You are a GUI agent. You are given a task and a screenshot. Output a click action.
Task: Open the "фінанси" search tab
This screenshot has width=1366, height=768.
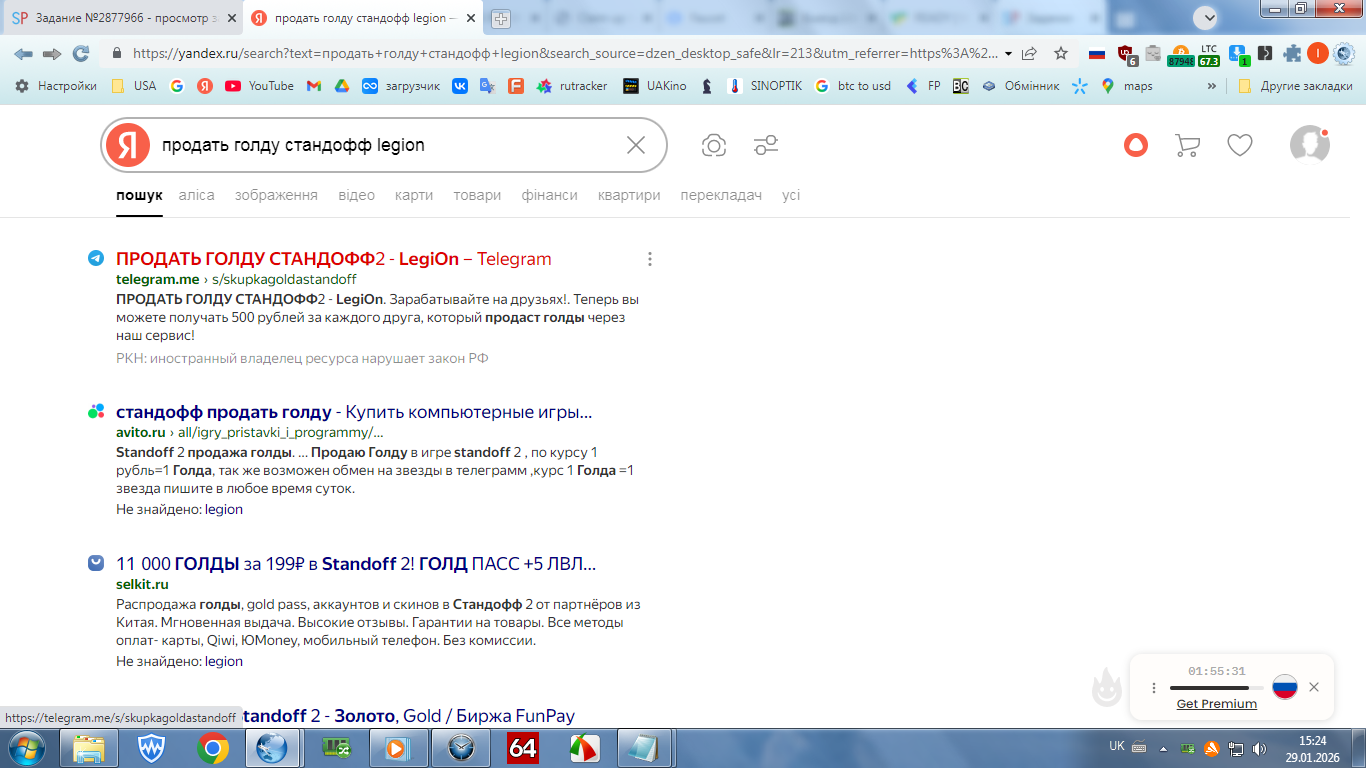click(x=550, y=195)
